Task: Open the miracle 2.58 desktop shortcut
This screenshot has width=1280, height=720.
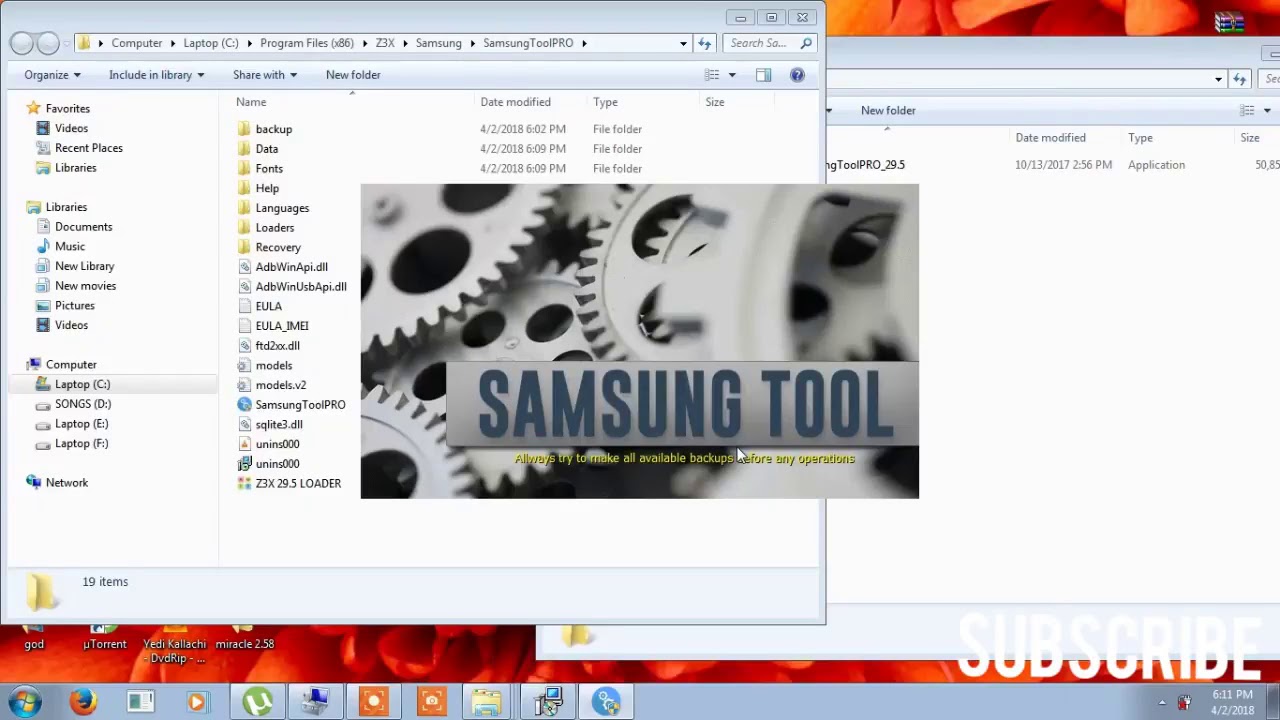Action: (244, 638)
